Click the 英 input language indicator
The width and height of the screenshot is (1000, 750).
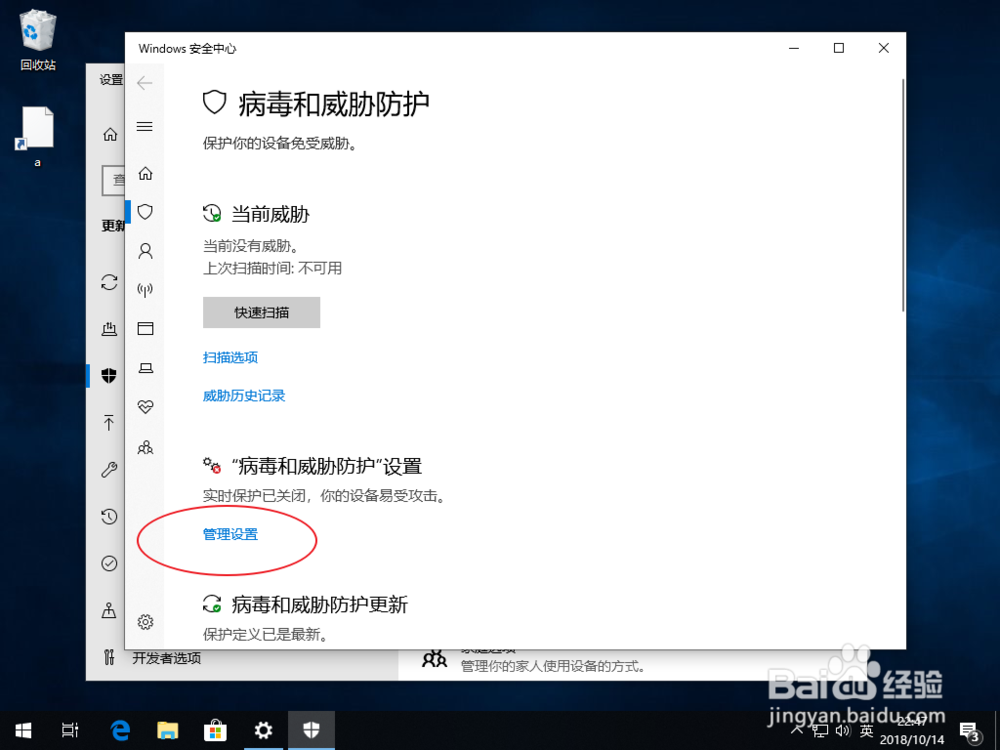(866, 731)
